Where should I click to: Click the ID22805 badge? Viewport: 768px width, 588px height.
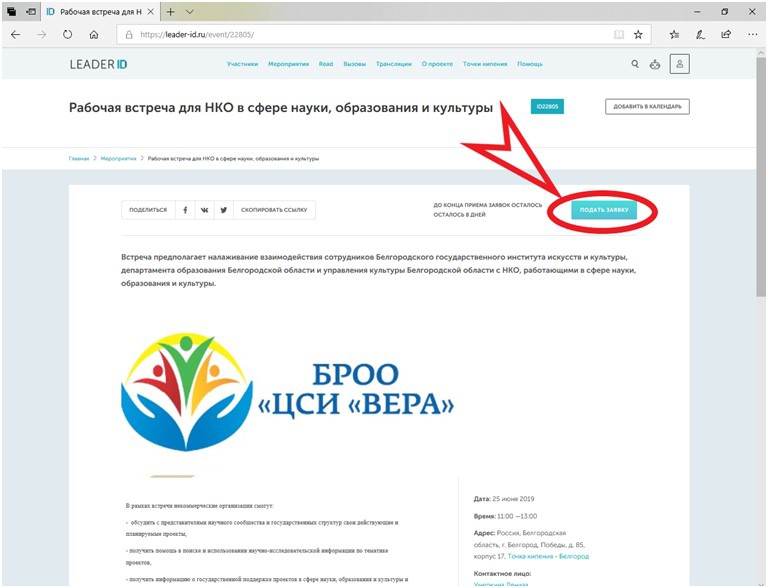tap(547, 106)
